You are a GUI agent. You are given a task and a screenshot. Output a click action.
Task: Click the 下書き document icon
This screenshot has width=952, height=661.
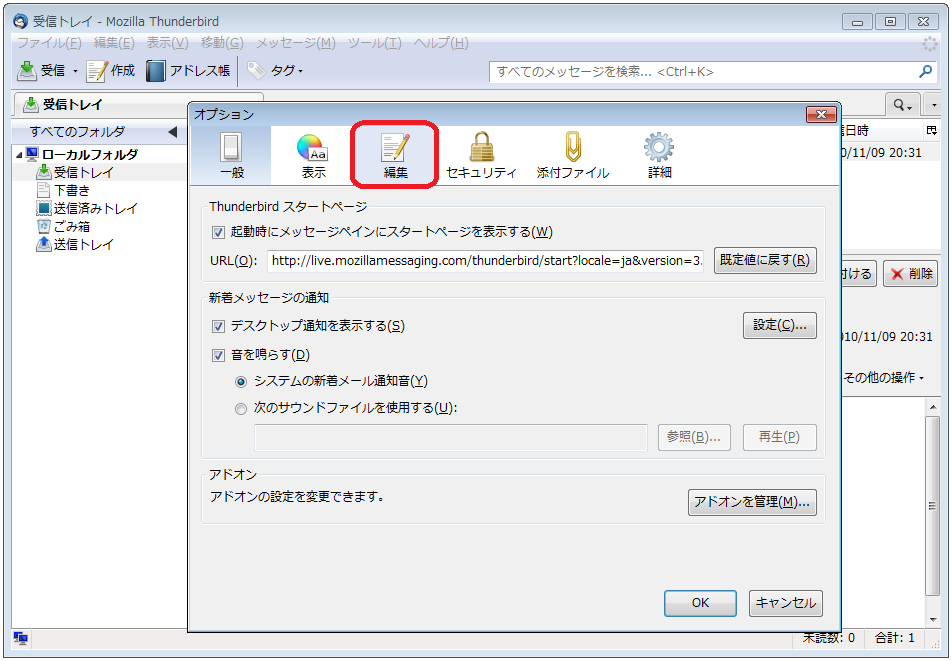44,191
